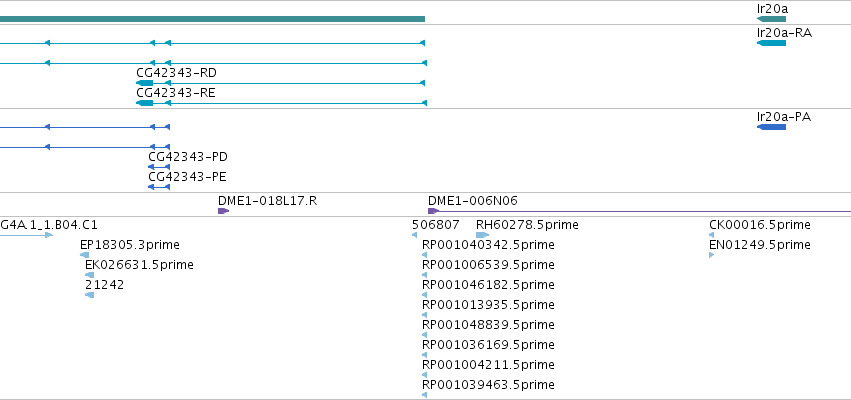Image resolution: width=851 pixels, height=400 pixels.
Task: Select the Ir20a-PA protein glyph
Action: pyautogui.click(x=771, y=127)
